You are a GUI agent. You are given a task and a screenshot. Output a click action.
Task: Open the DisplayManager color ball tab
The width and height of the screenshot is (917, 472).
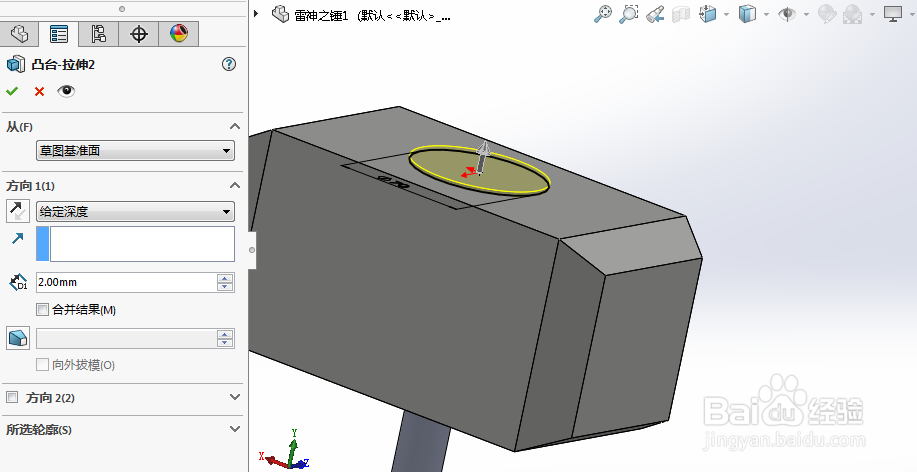click(x=178, y=33)
